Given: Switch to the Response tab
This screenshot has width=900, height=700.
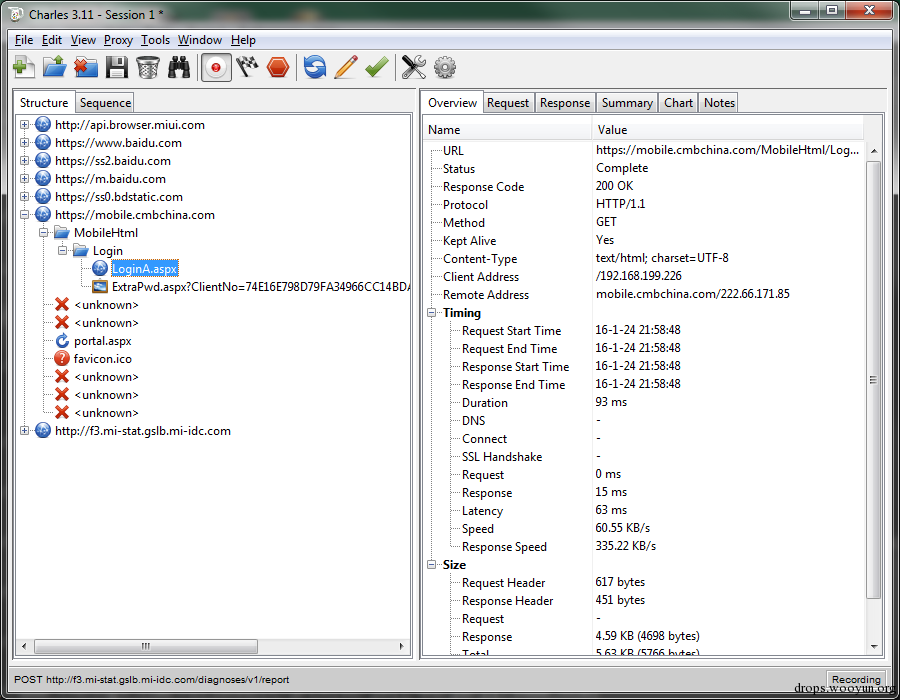Looking at the screenshot, I should point(565,102).
